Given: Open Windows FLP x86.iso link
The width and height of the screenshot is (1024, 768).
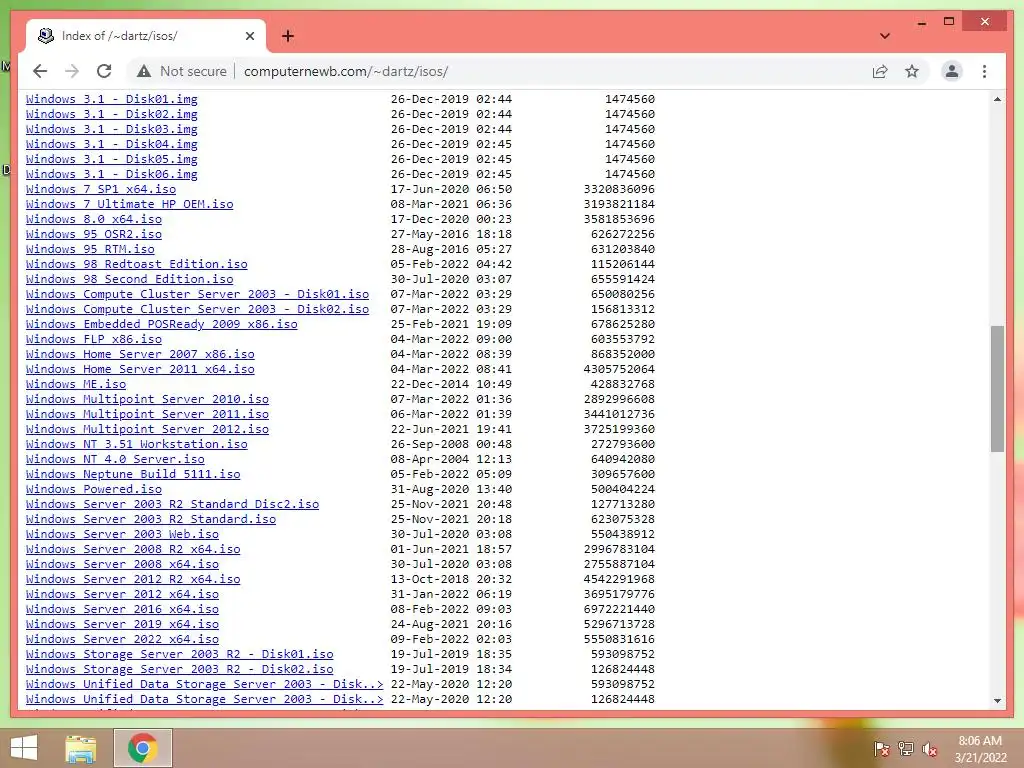Looking at the screenshot, I should [x=93, y=340].
